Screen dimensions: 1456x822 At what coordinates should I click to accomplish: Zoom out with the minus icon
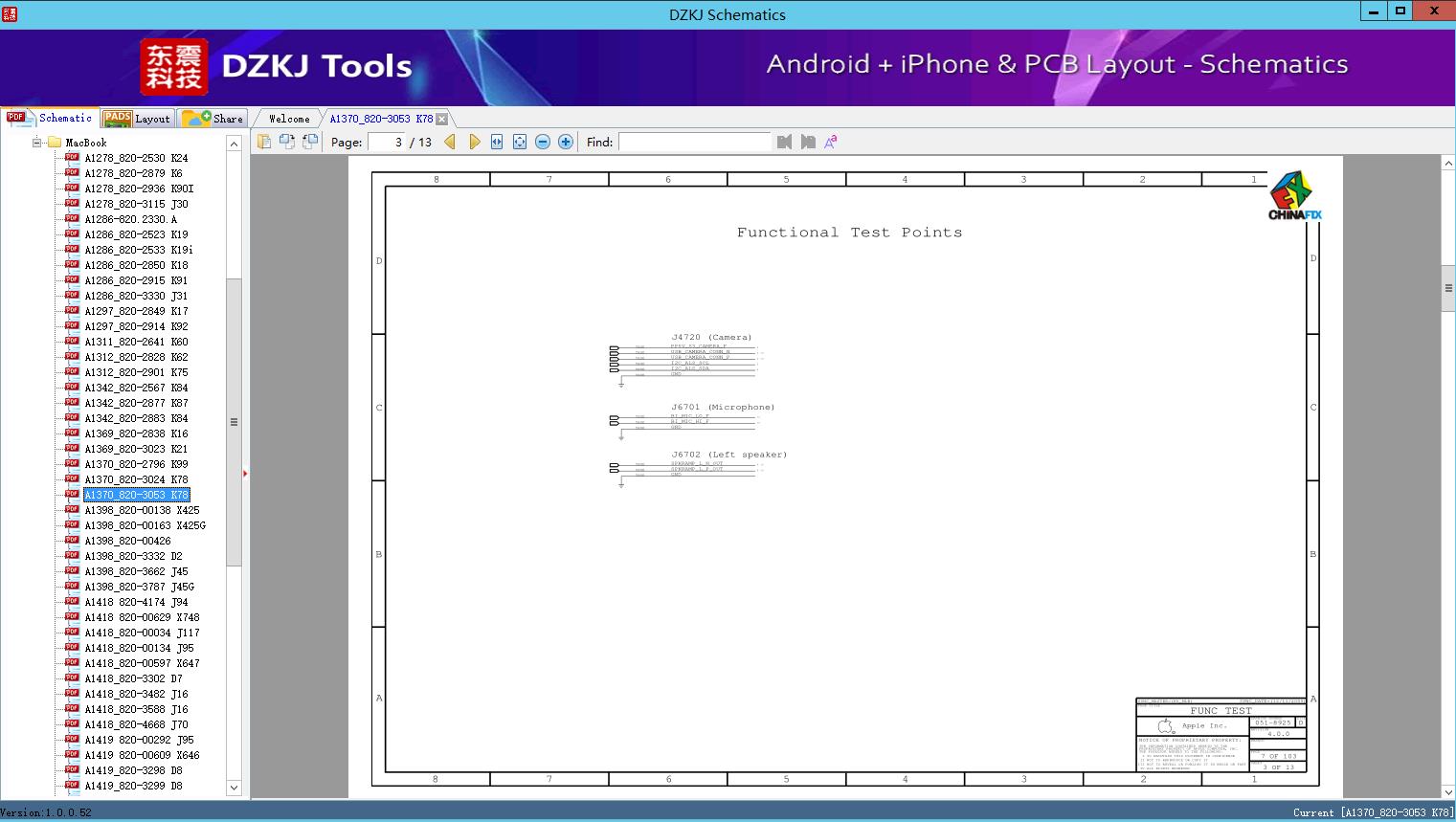[x=543, y=142]
